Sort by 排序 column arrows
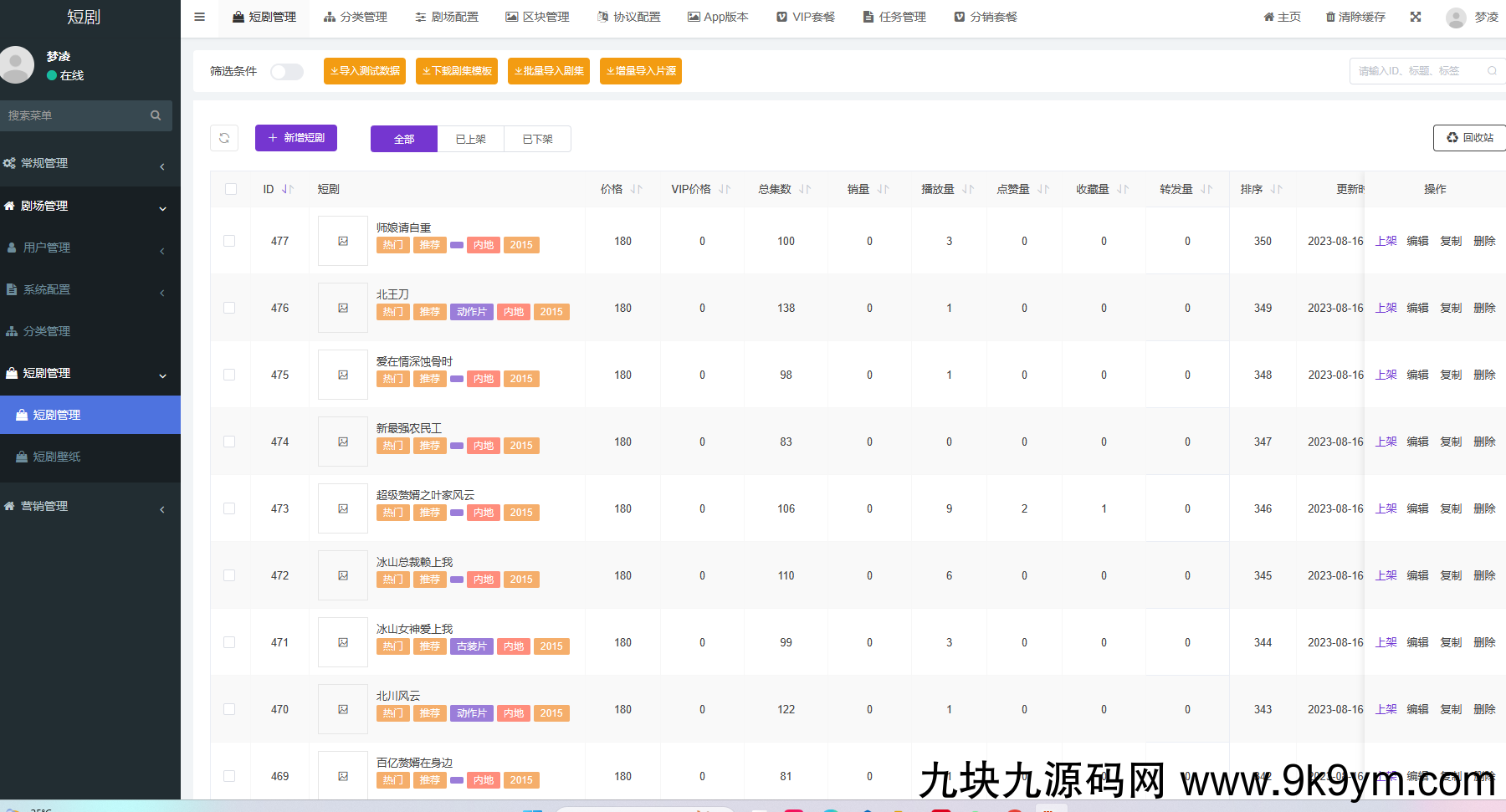 click(1276, 189)
